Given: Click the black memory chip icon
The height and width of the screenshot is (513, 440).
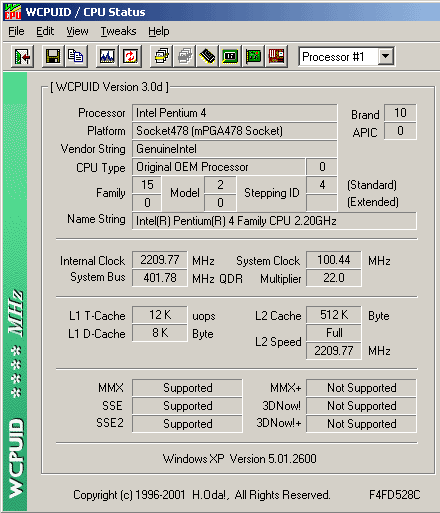Looking at the screenshot, I should [207, 56].
